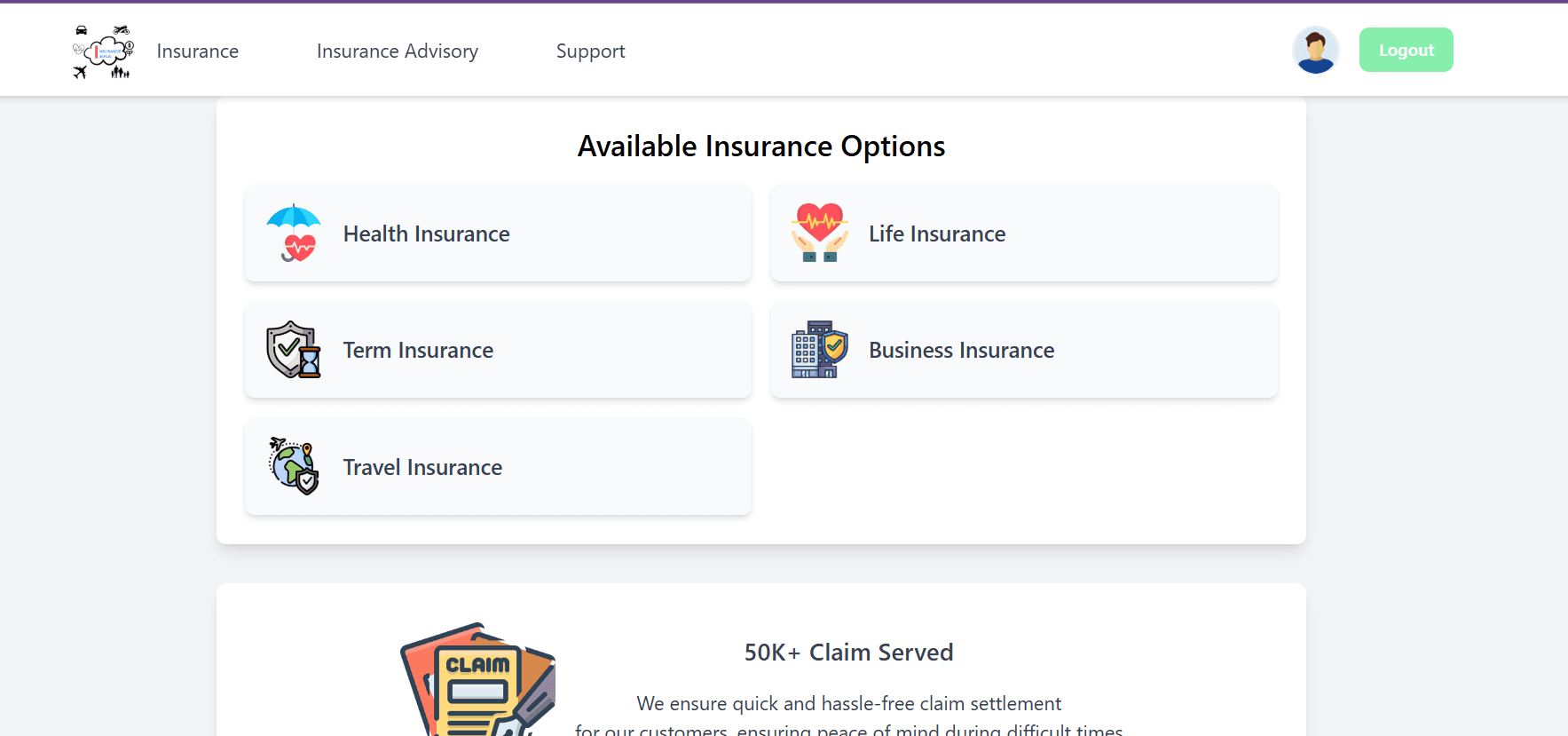1568x736 pixels.
Task: Click the Term Insurance shield icon
Action: (294, 350)
